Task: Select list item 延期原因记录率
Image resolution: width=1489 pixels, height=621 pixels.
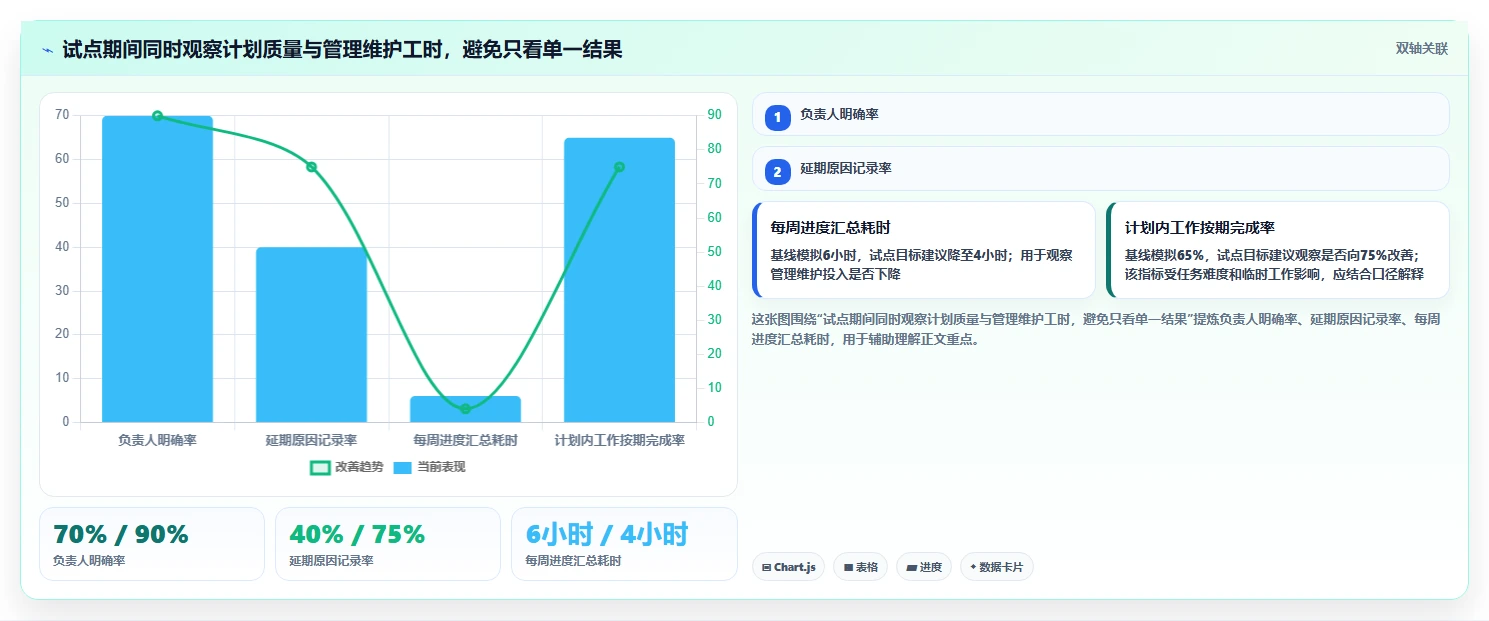Action: coord(1100,168)
